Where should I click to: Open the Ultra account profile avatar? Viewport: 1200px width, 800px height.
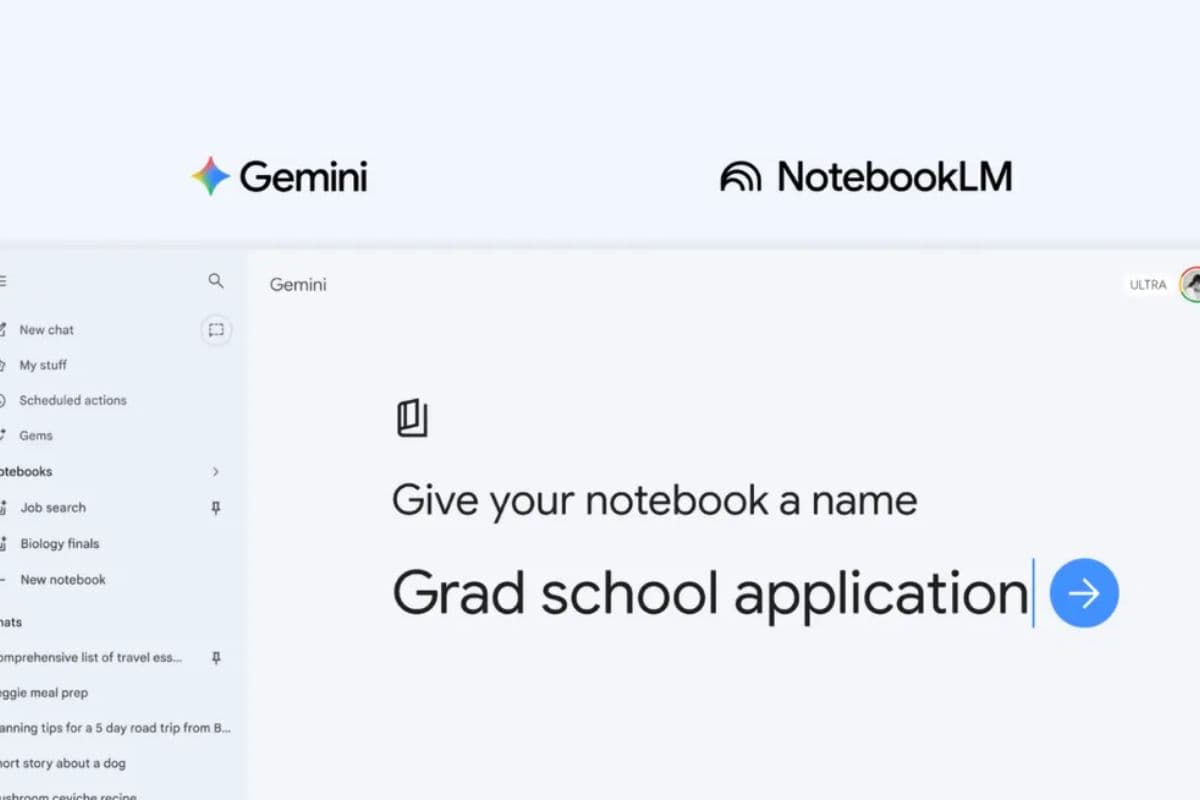pyautogui.click(x=1189, y=284)
